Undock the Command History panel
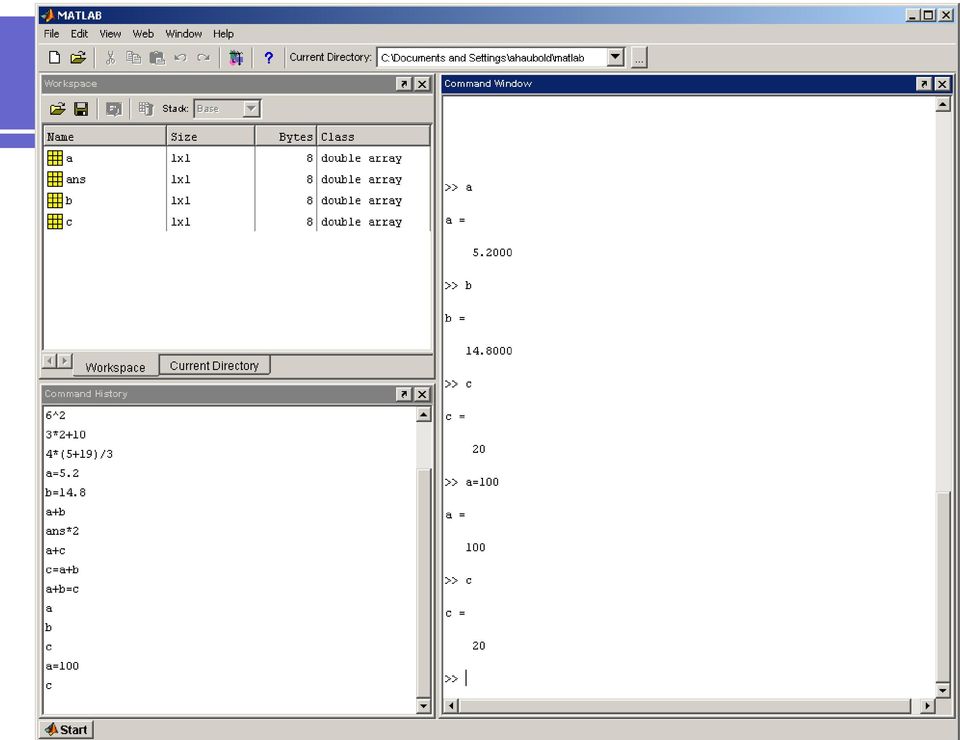This screenshot has width=960, height=740. [x=404, y=394]
